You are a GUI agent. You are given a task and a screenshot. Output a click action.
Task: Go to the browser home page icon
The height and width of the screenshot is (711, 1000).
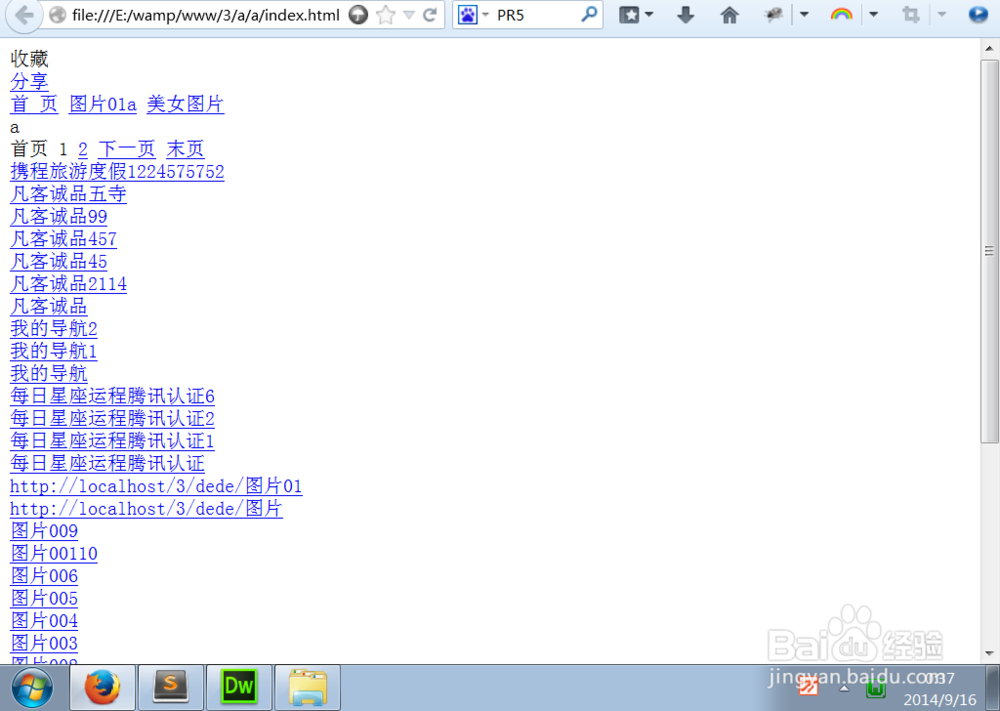click(729, 15)
